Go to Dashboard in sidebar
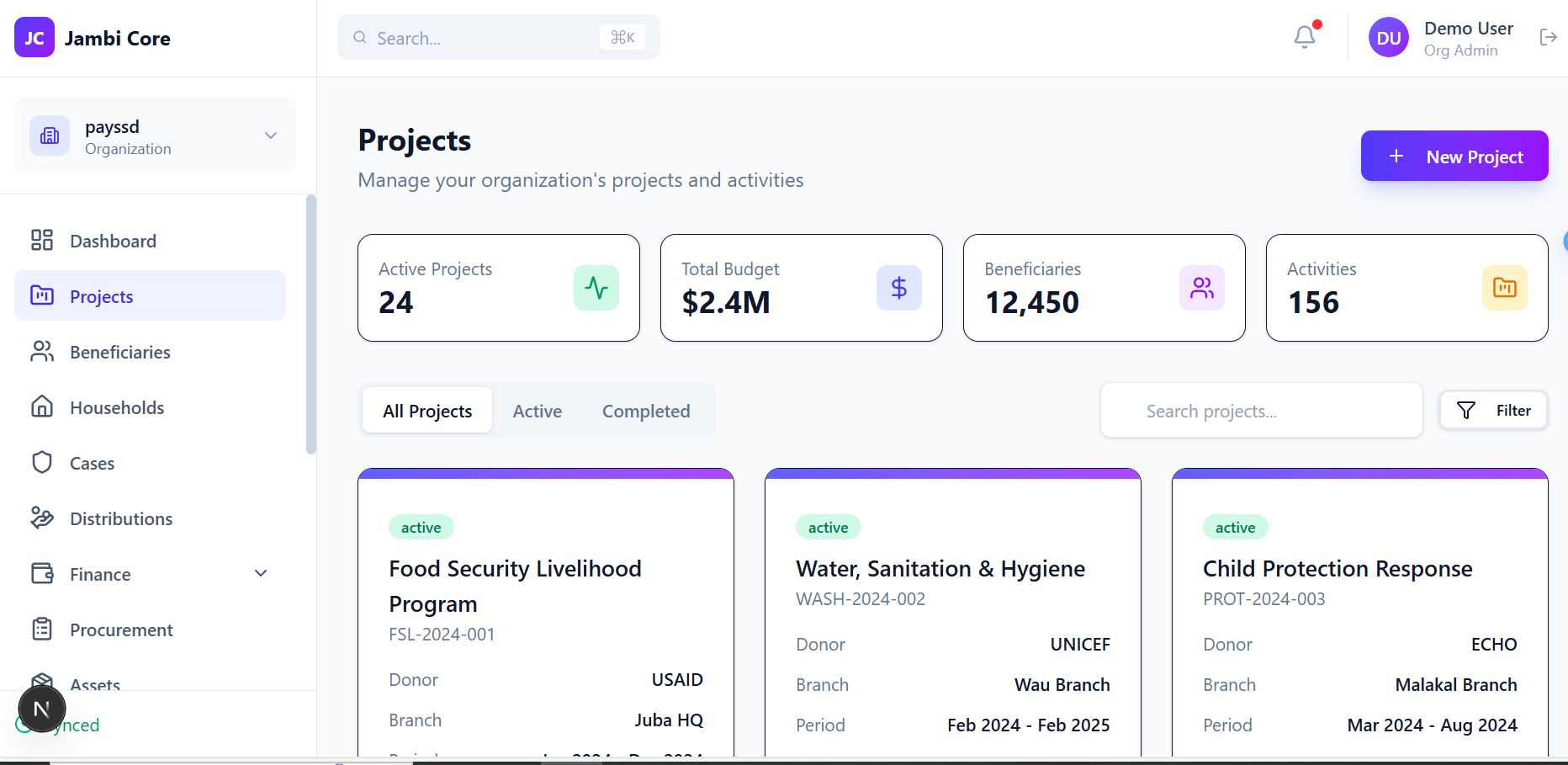The width and height of the screenshot is (1568, 765). tap(113, 242)
